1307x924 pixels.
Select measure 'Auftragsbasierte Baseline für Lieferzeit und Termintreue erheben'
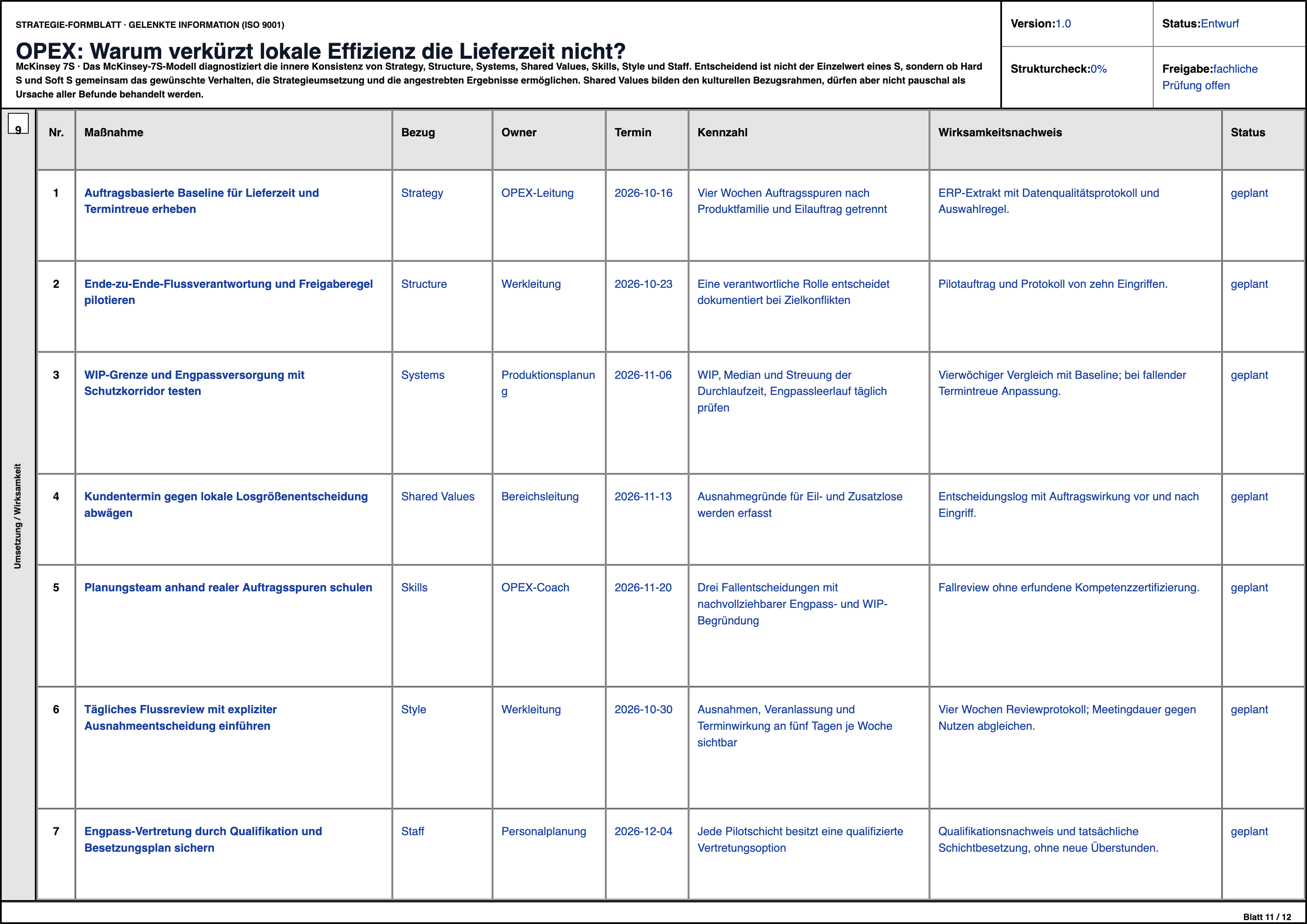pos(202,201)
